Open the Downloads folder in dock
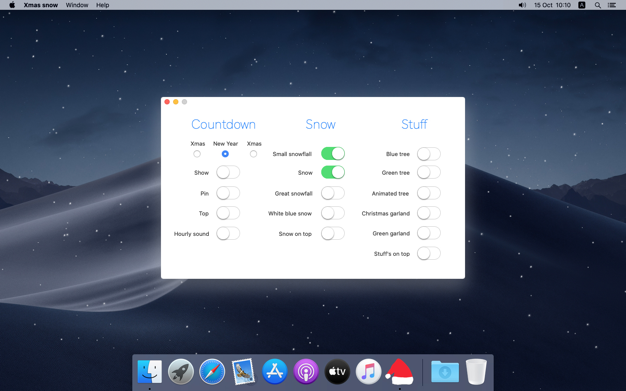626x391 pixels. tap(445, 372)
